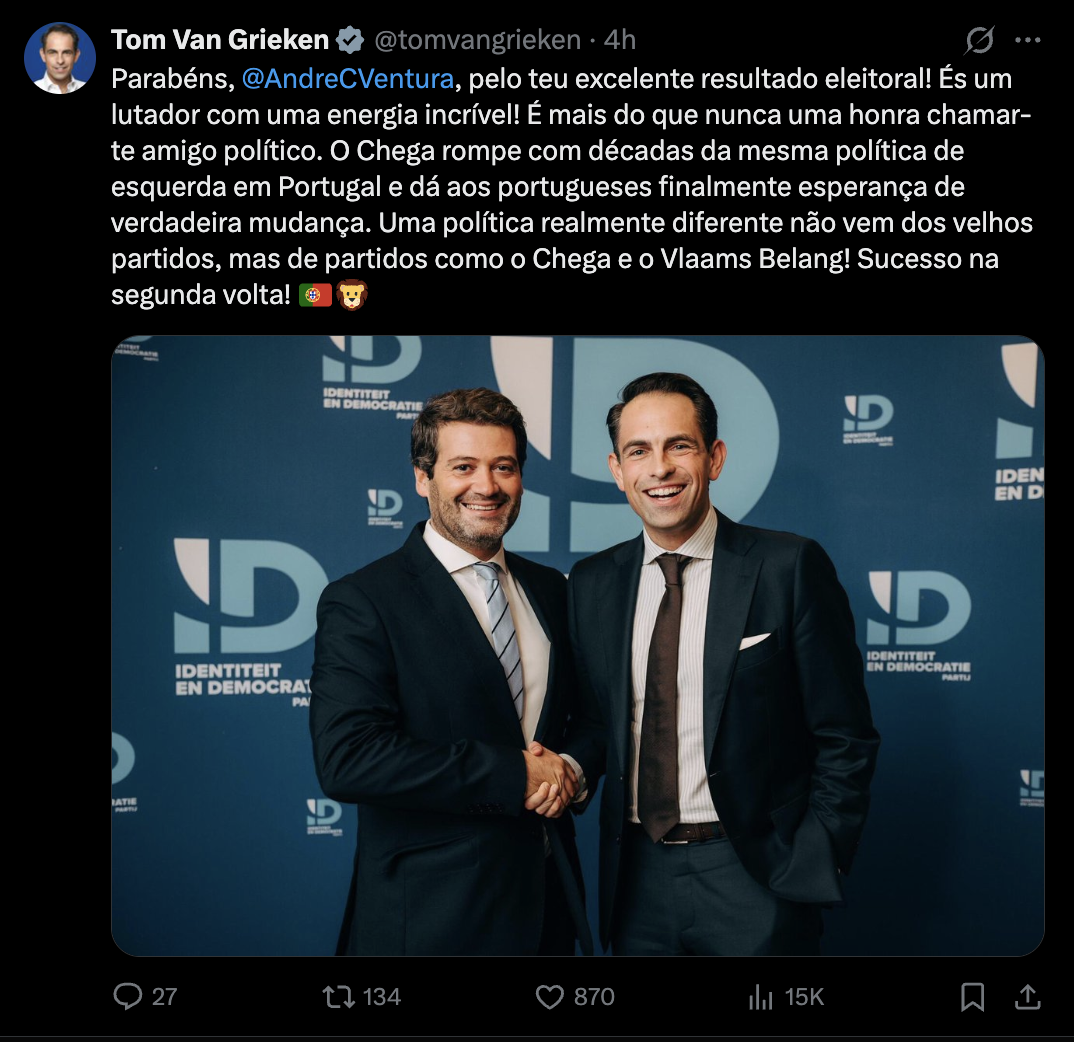Screen dimensions: 1074x1042
Task: Click the 27 replies count
Action: coord(164,997)
